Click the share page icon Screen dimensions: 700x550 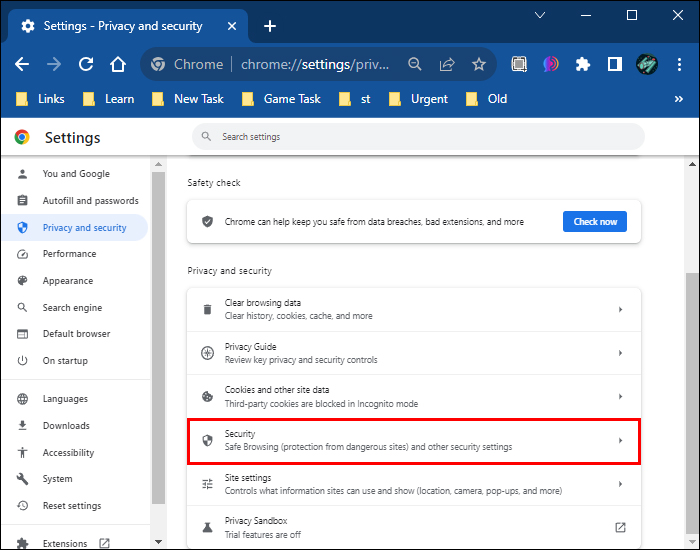click(447, 64)
